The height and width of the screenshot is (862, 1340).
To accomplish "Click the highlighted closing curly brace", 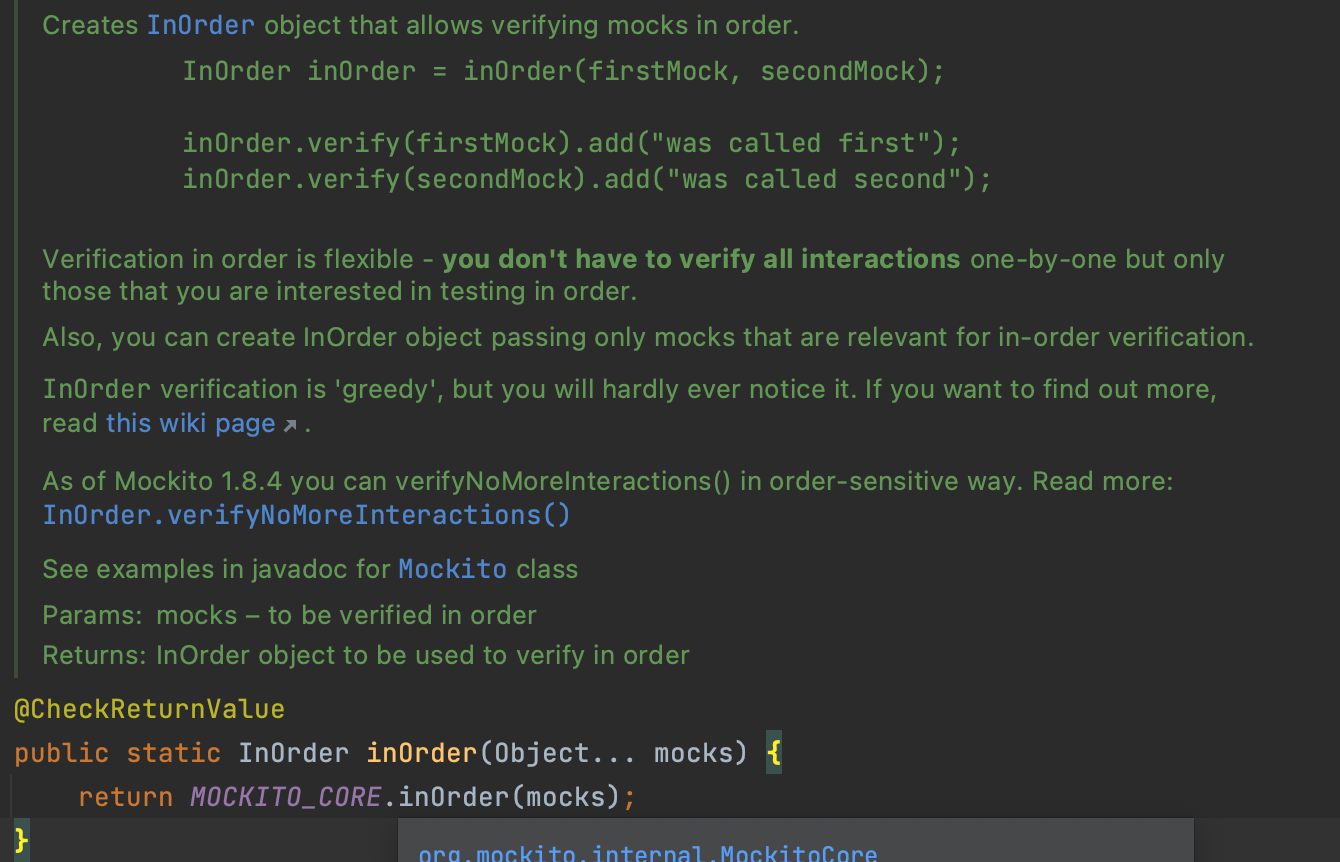I will tap(22, 839).
